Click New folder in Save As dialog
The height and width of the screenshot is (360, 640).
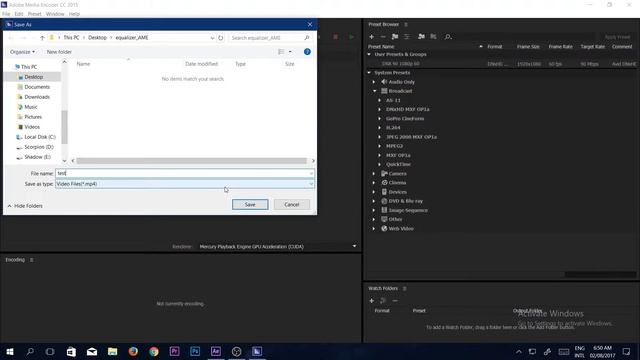click(59, 52)
